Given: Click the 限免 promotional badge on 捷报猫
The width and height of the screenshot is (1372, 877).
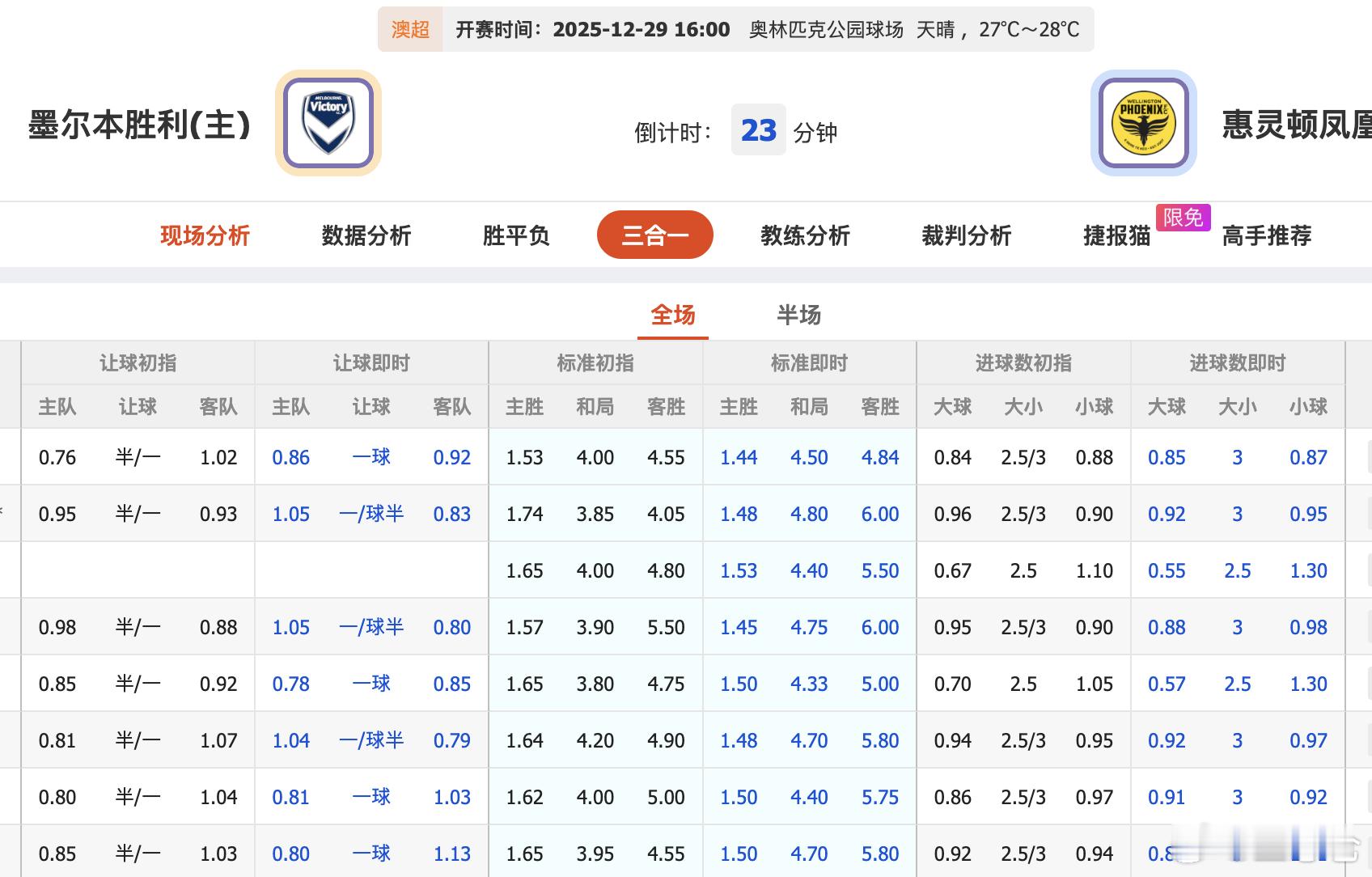Looking at the screenshot, I should pos(1184,218).
